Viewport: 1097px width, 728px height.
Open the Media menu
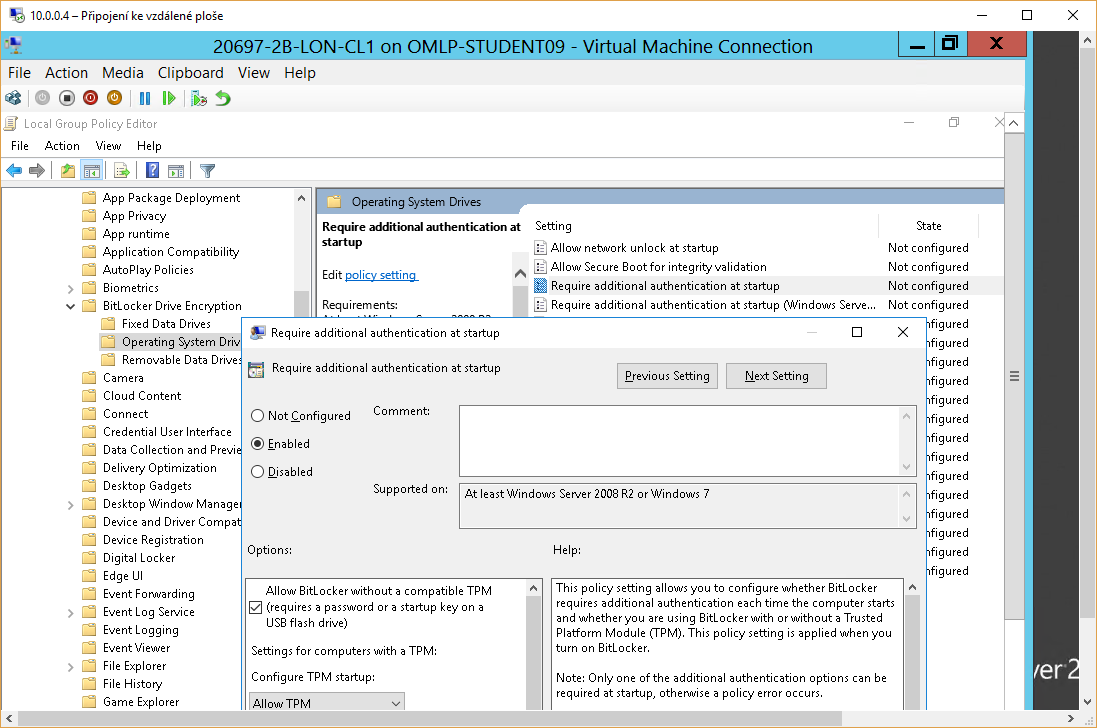point(122,73)
